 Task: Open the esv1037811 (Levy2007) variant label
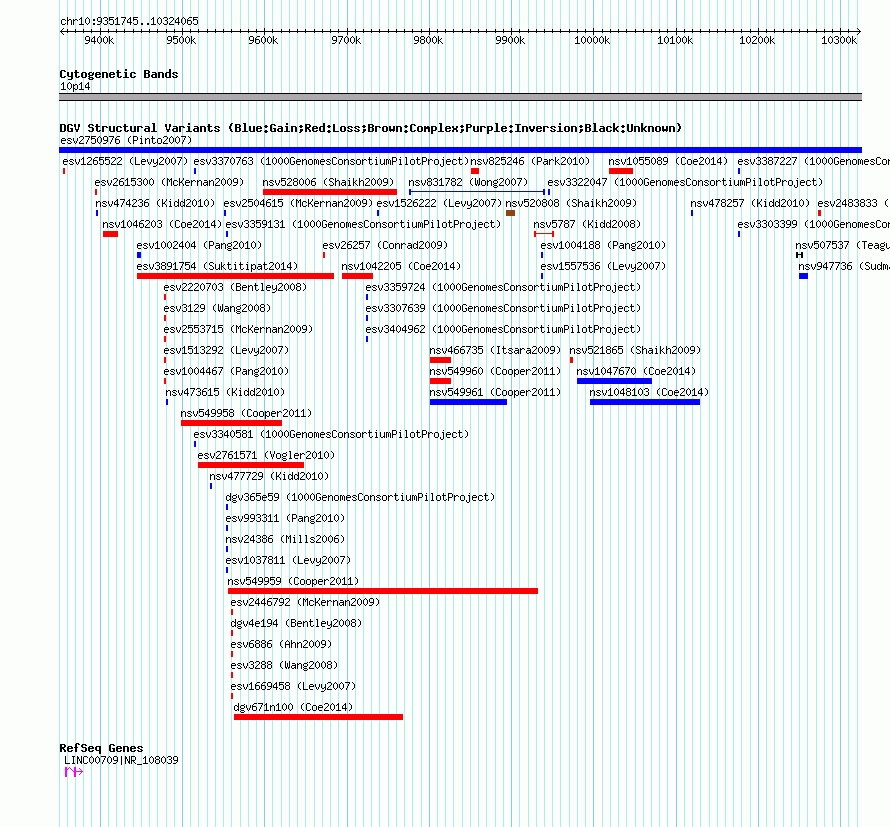[288, 560]
